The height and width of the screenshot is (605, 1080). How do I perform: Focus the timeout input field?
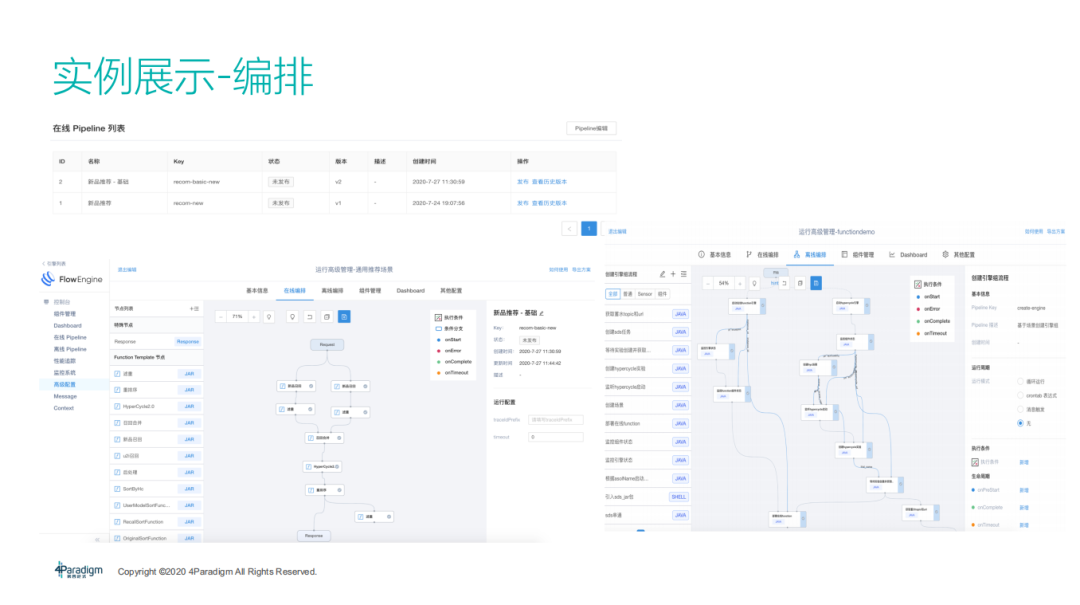556,438
